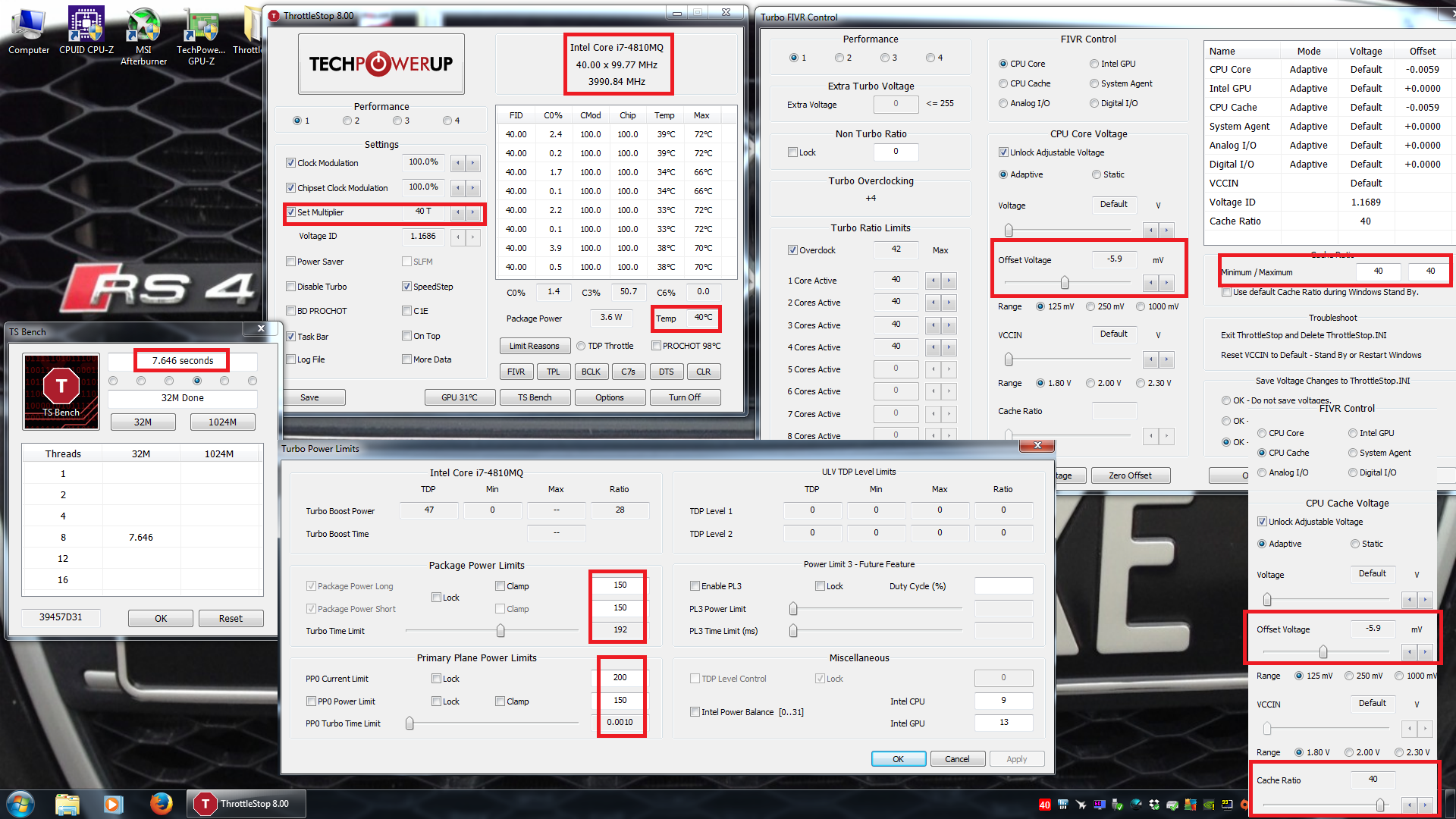Click the airplane tray icon
The image size is (1456, 819).
[1081, 805]
